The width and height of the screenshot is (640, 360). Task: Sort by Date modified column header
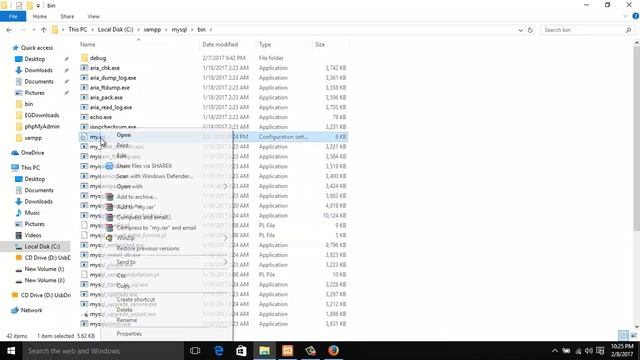coord(220,44)
